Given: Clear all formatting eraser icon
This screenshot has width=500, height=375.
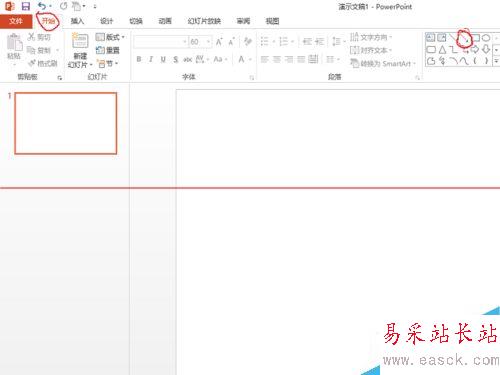Looking at the screenshot, I should pyautogui.click(x=248, y=41).
